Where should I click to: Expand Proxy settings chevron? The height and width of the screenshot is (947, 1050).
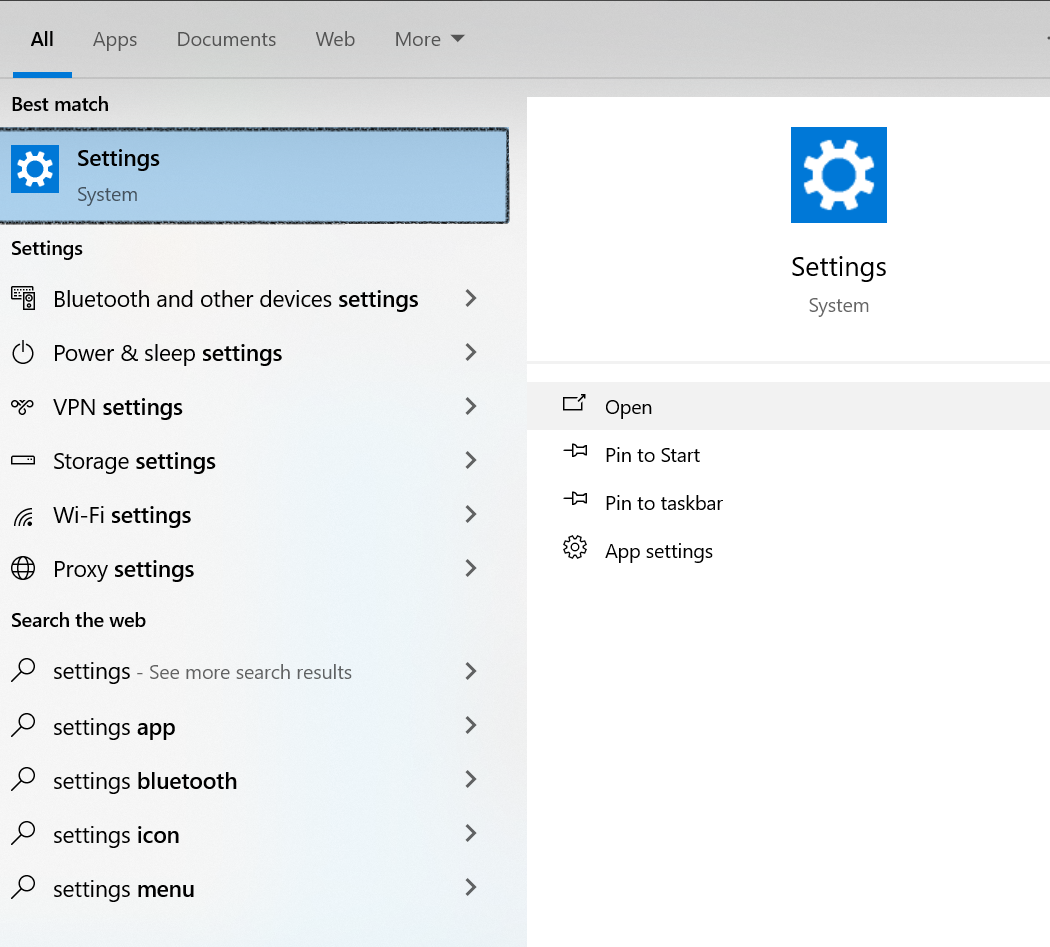pyautogui.click(x=471, y=569)
